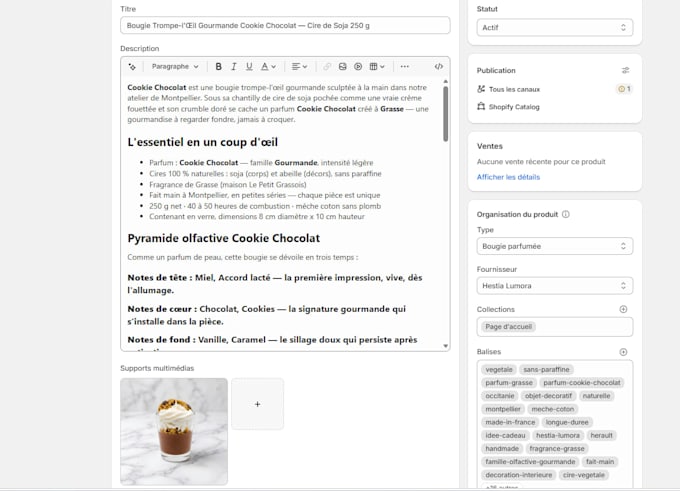Viewport: 680px width, 491px height.
Task: Click the herault tag
Action: click(x=602, y=435)
